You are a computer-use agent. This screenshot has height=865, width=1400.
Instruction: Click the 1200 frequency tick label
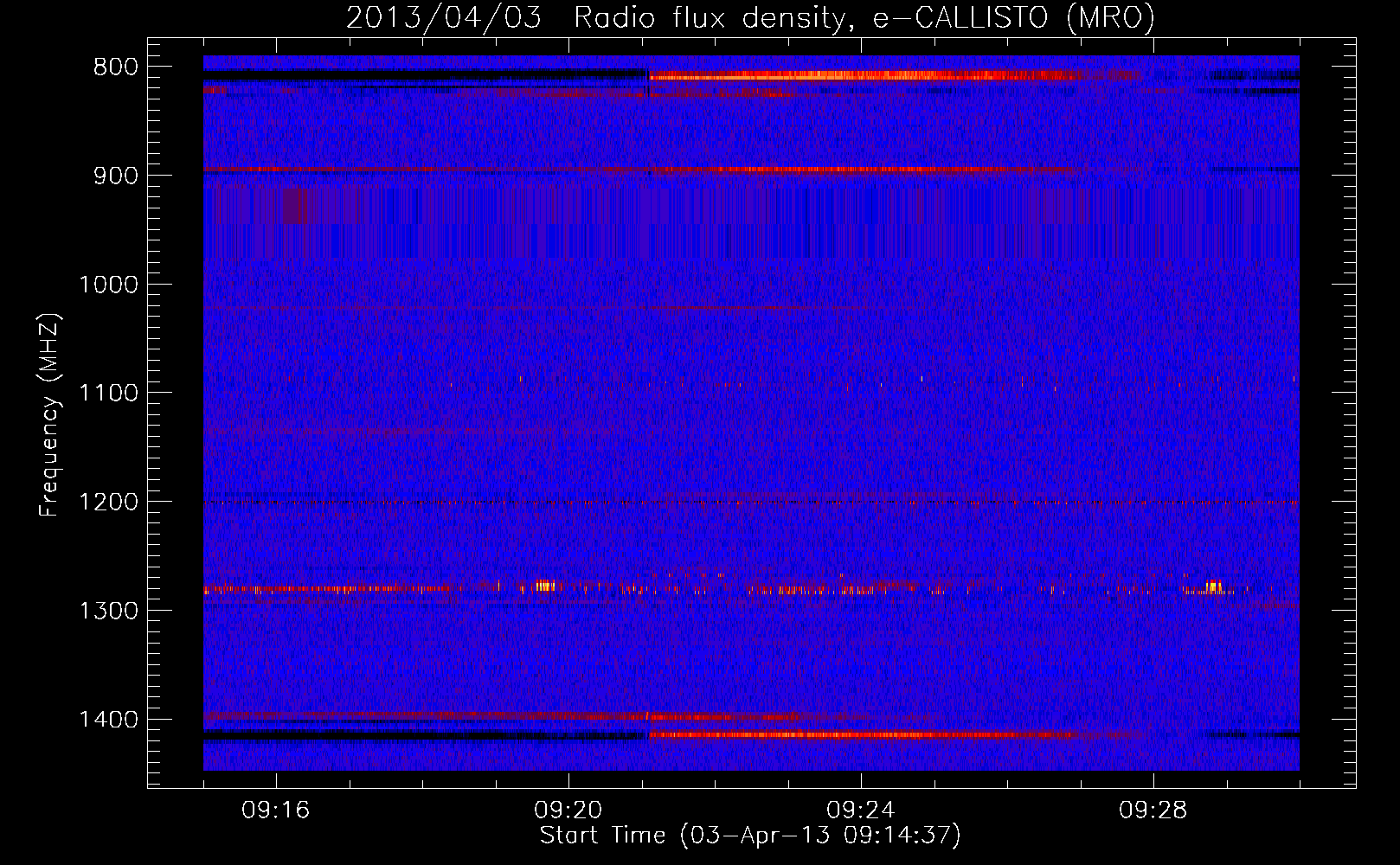pos(108,503)
